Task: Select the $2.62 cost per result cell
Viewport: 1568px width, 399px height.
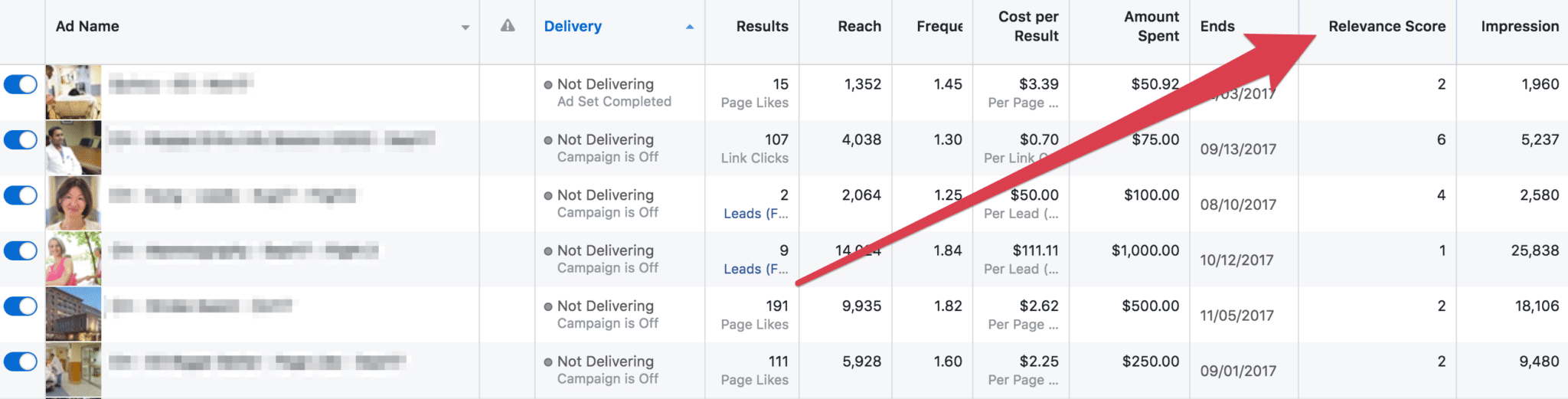Action: [x=1038, y=306]
